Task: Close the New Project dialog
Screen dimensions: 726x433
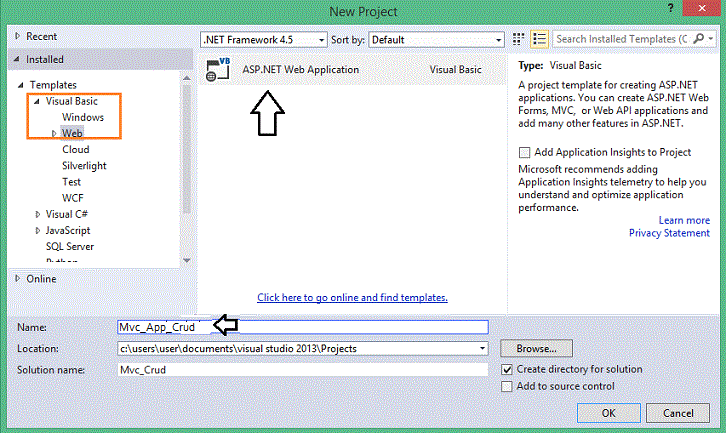Action: click(702, 8)
